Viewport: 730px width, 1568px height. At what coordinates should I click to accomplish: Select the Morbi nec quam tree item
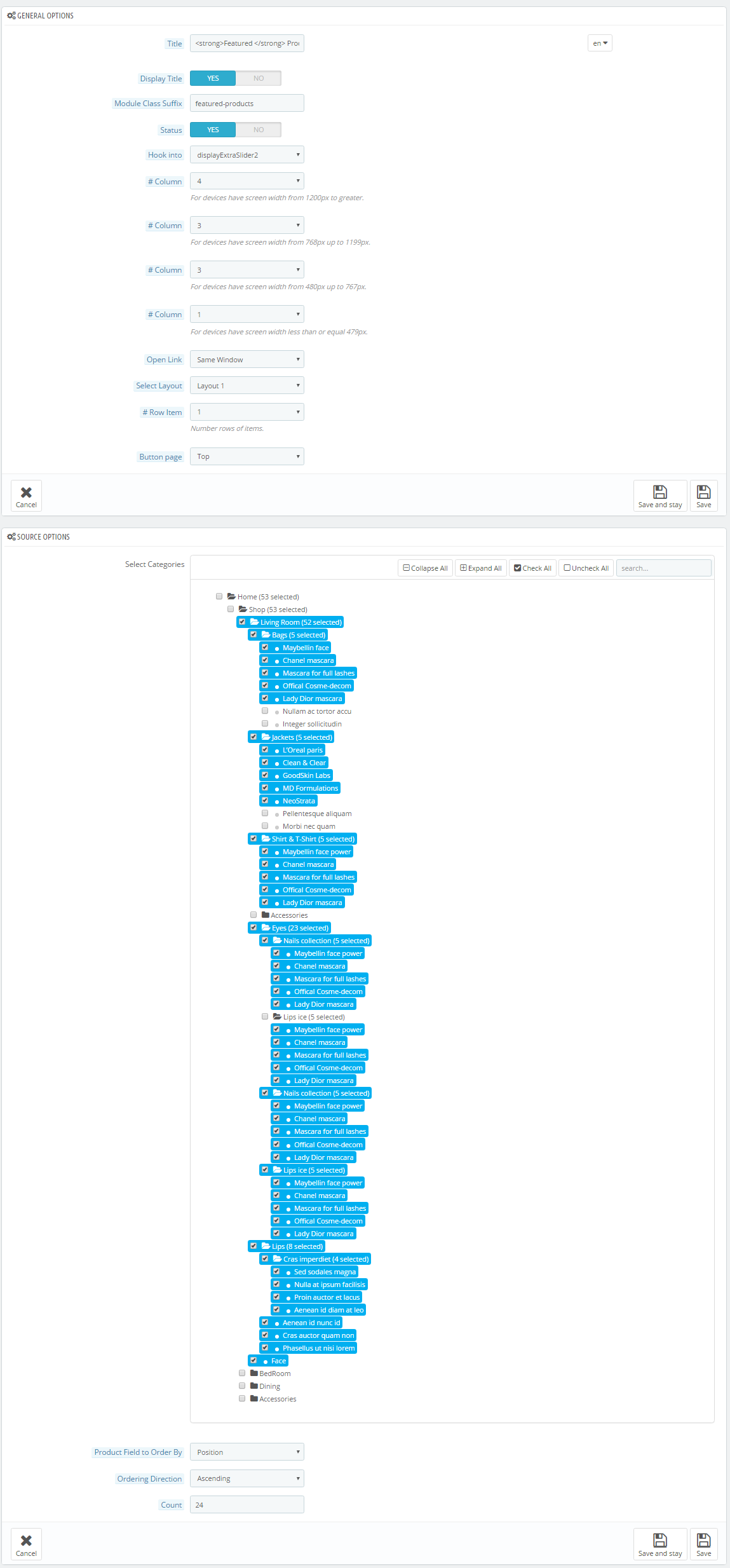[x=309, y=826]
